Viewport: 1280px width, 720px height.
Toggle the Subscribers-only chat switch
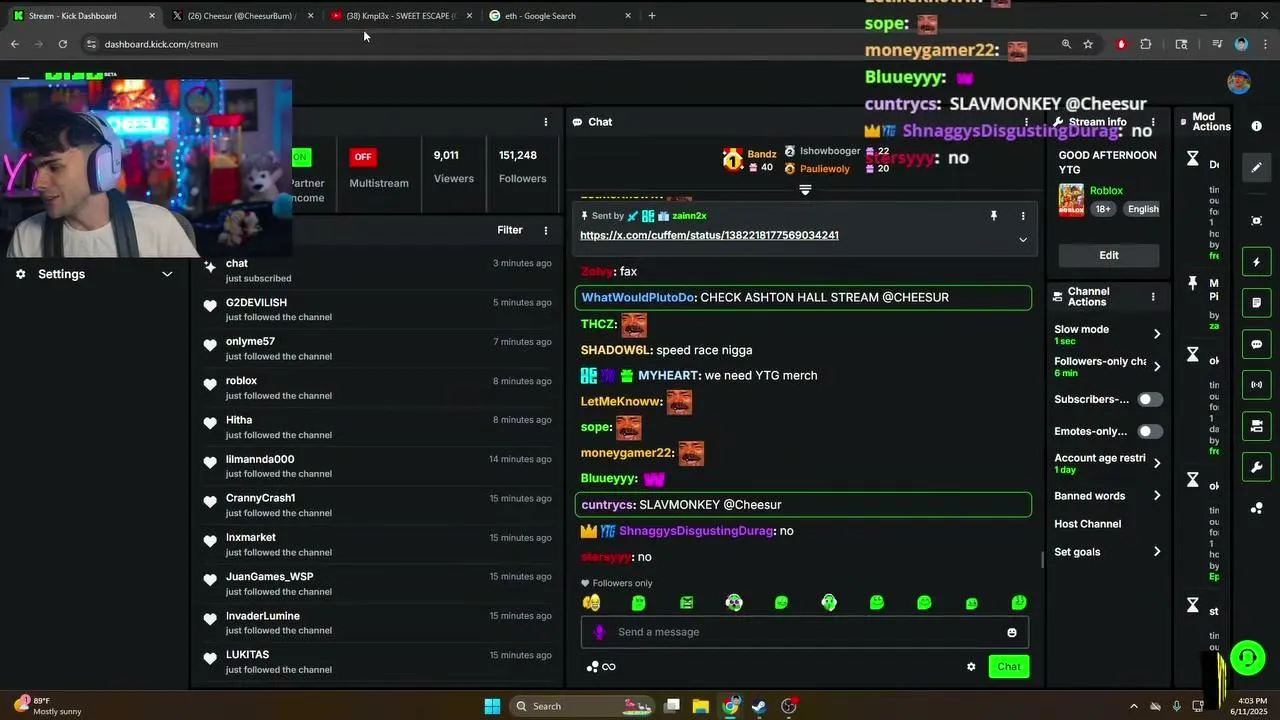point(1150,399)
